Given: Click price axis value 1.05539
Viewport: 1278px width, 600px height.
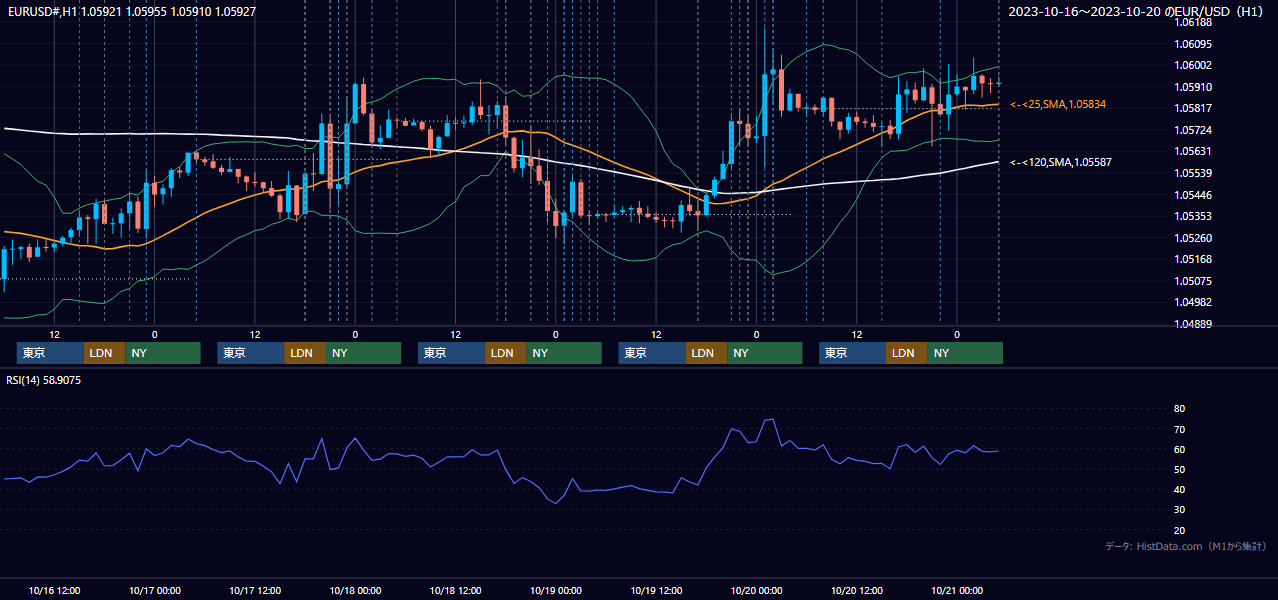Looking at the screenshot, I should [x=1193, y=173].
